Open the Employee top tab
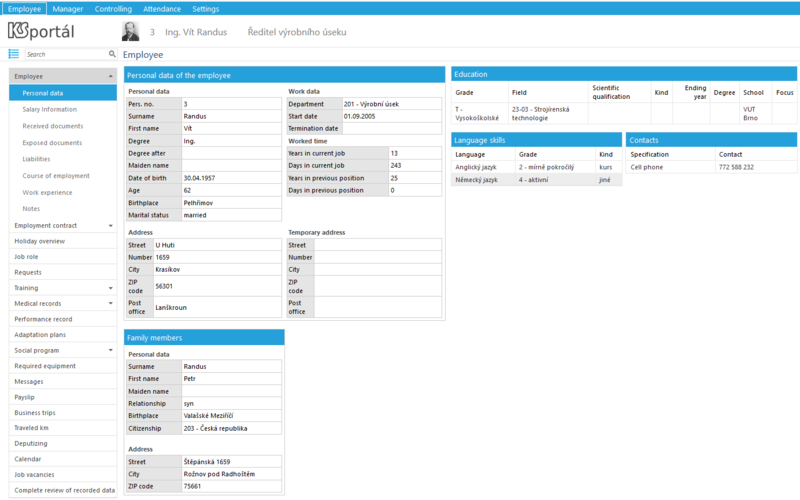800x500 pixels. (x=24, y=9)
